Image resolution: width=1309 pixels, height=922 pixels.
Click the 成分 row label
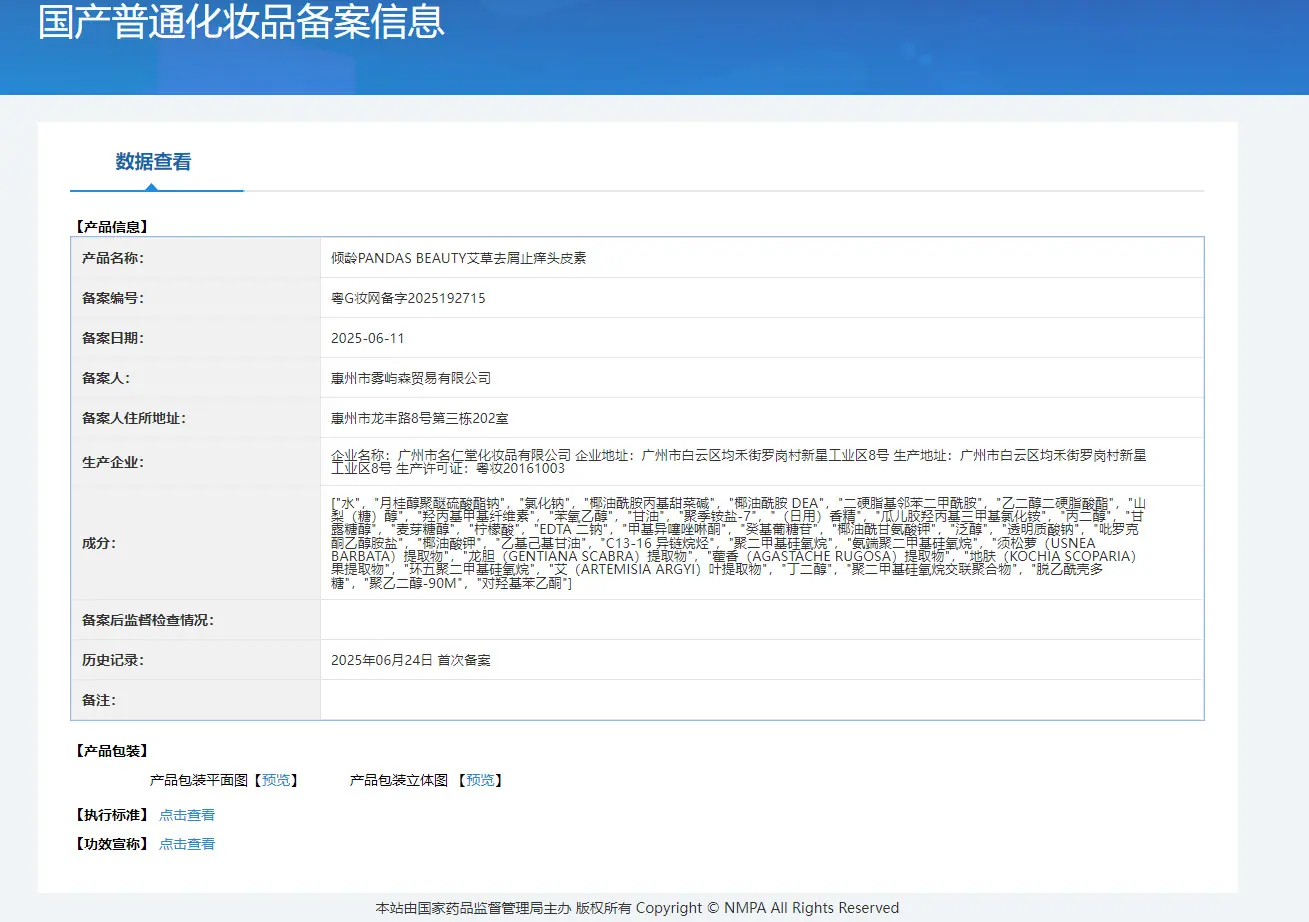pos(99,543)
